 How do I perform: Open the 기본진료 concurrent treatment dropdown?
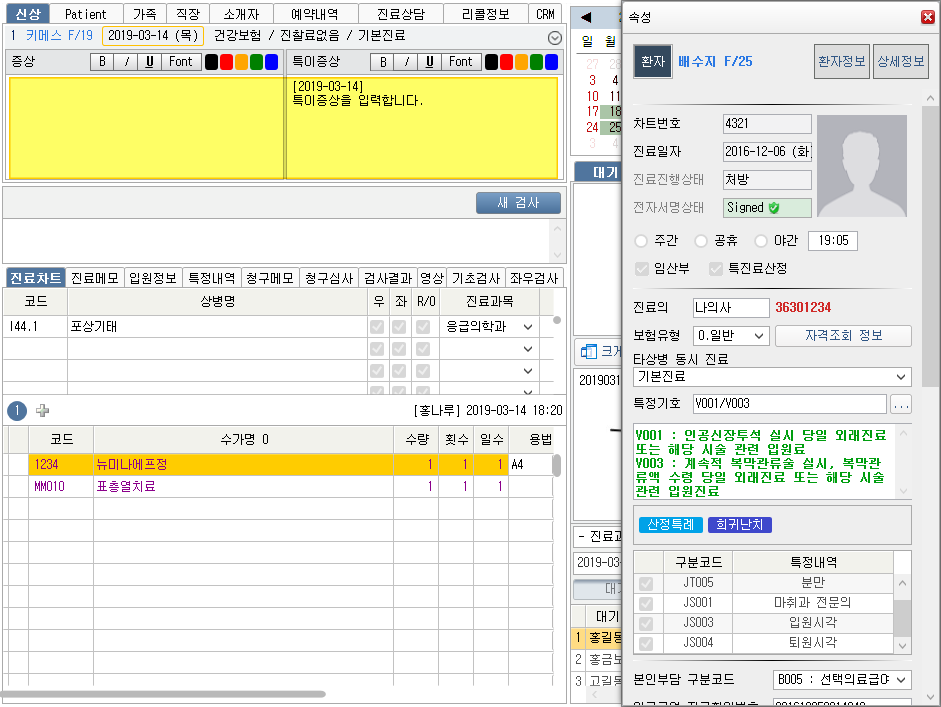[x=771, y=377]
